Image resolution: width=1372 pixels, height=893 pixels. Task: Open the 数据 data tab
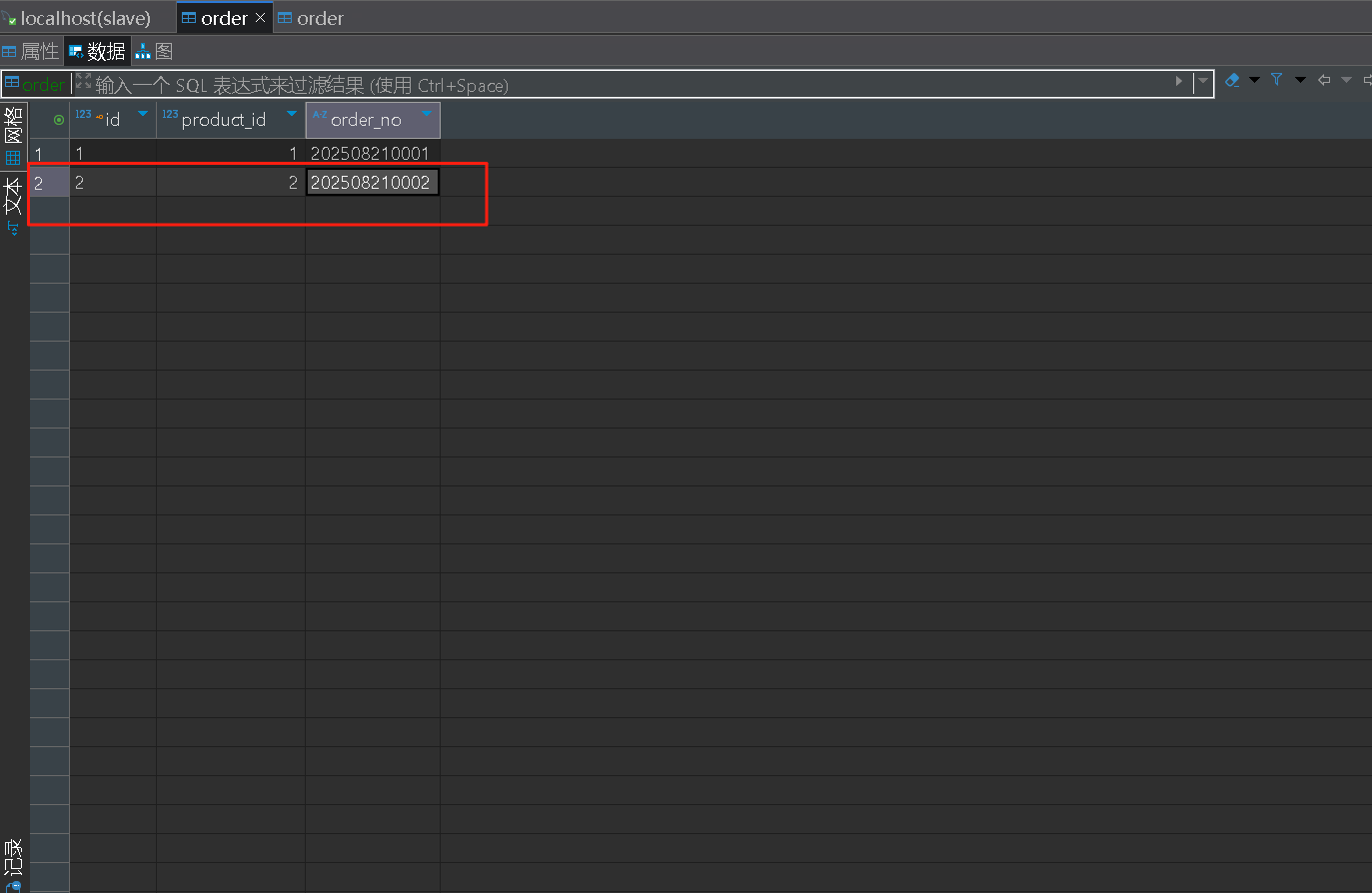pos(98,51)
